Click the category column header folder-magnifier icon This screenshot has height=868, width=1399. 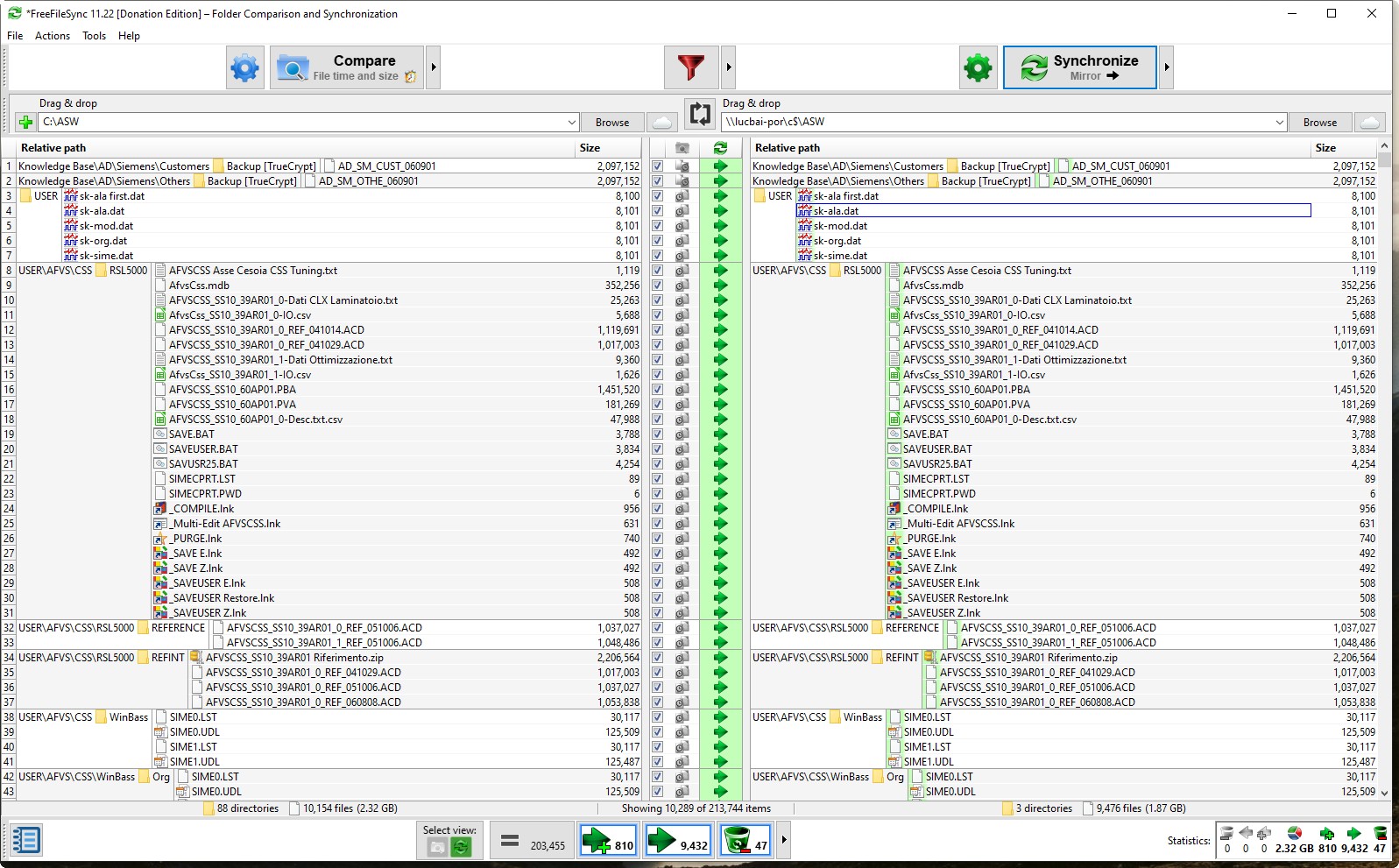click(682, 148)
